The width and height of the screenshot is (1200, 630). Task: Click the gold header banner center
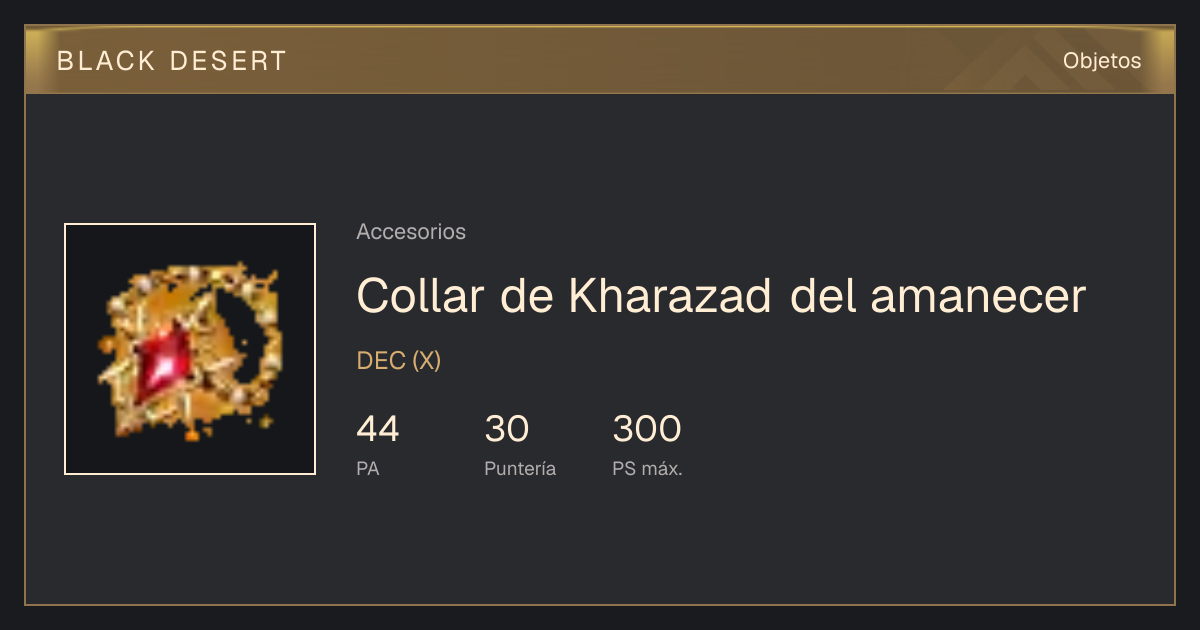click(x=600, y=61)
